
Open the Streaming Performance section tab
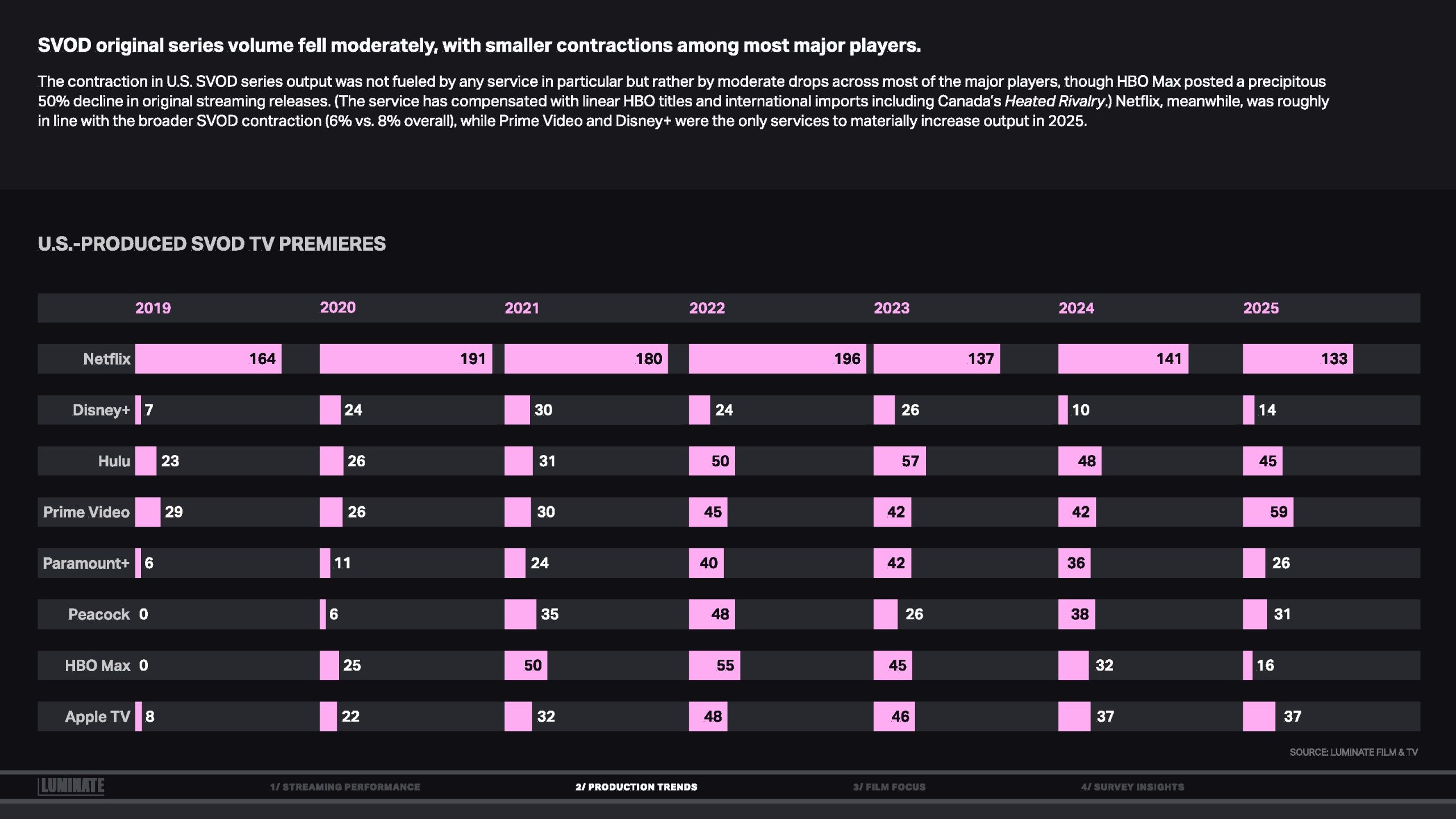click(345, 787)
